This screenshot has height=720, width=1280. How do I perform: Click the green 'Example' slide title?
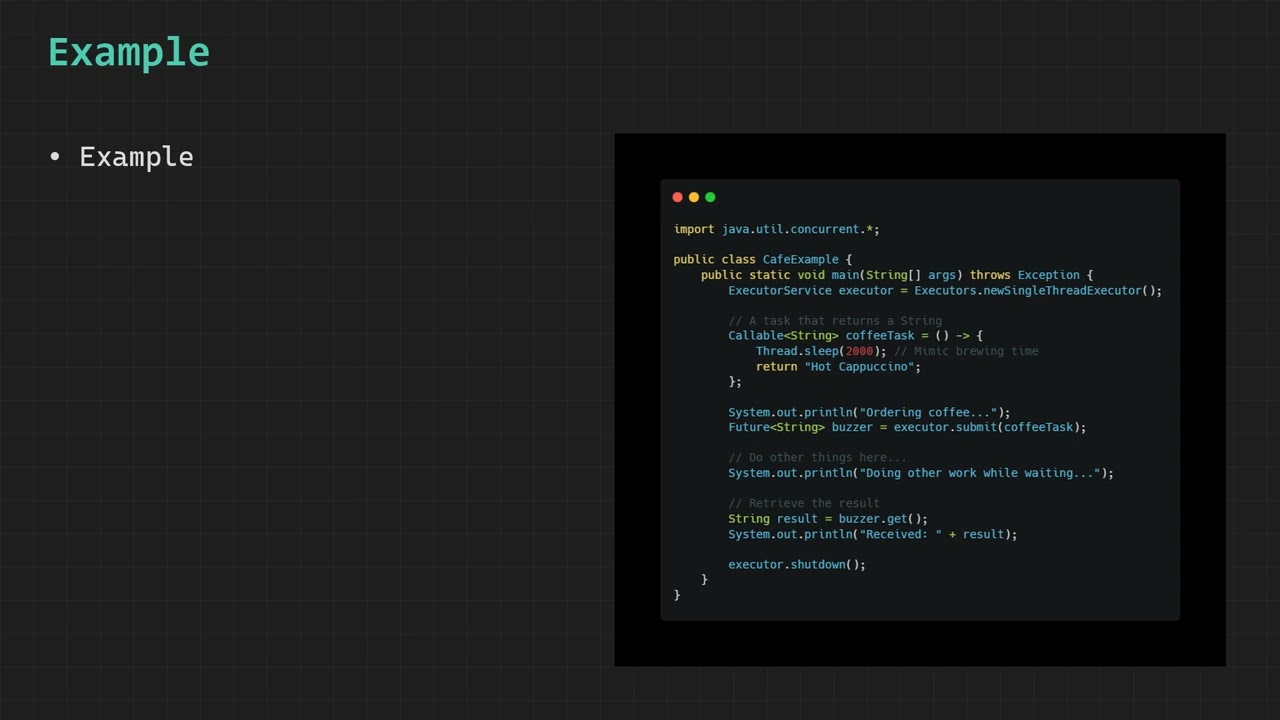click(x=129, y=53)
